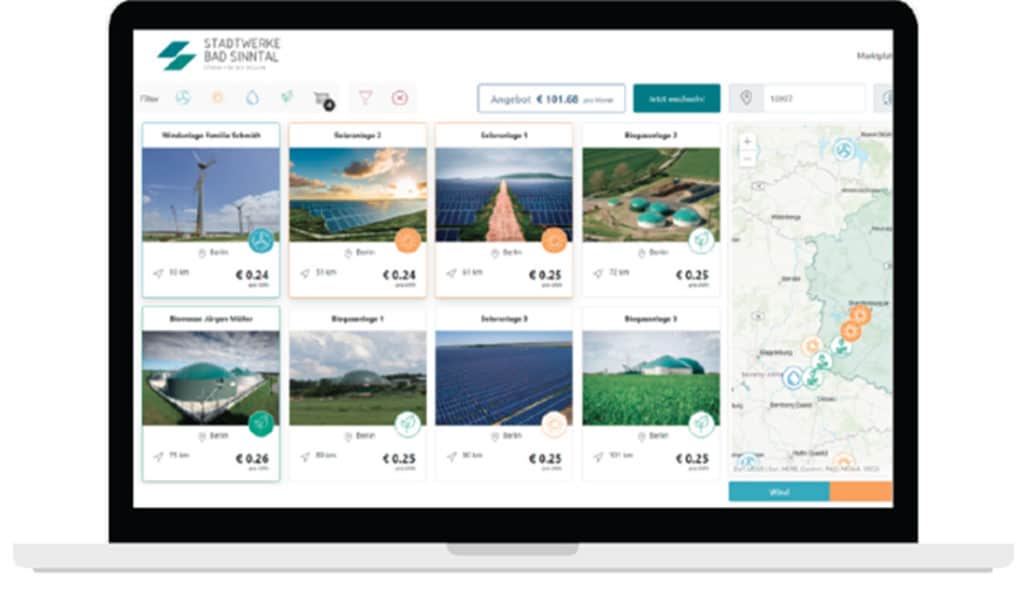Filter listings by solar energy icon
1024x602 pixels.
217,98
